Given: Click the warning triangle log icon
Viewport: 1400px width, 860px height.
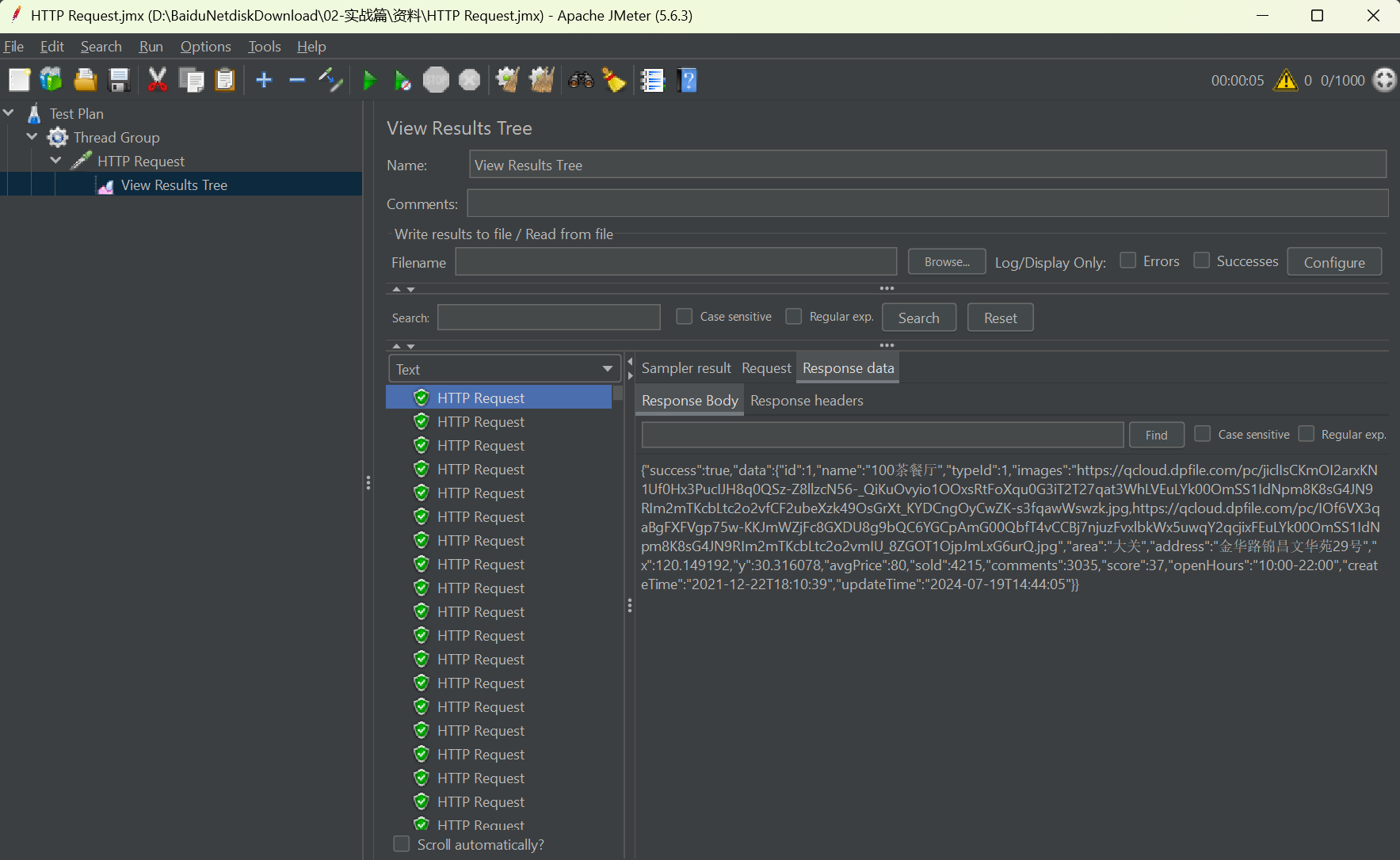Looking at the screenshot, I should [x=1285, y=80].
